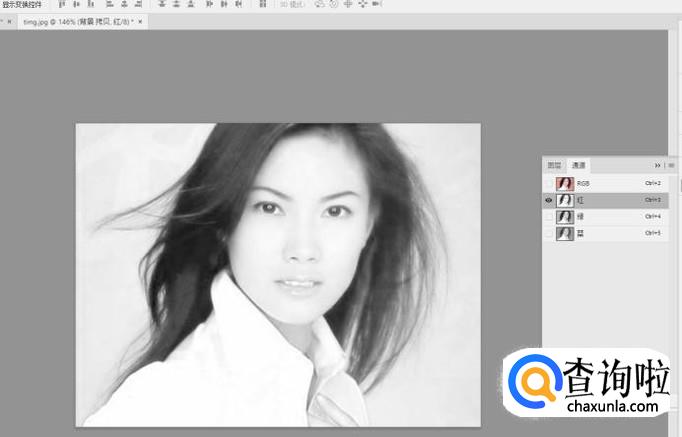Click the 蓝 channel thumbnail
Screen dimensions: 682x437
[565, 234]
